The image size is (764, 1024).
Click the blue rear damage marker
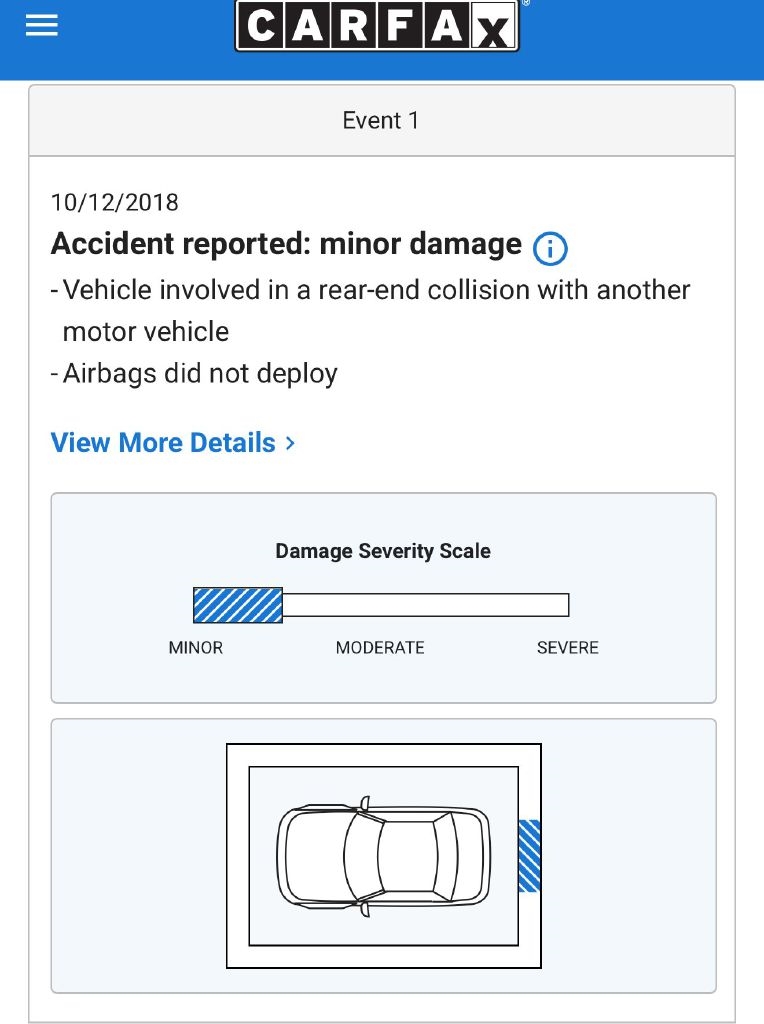click(529, 855)
